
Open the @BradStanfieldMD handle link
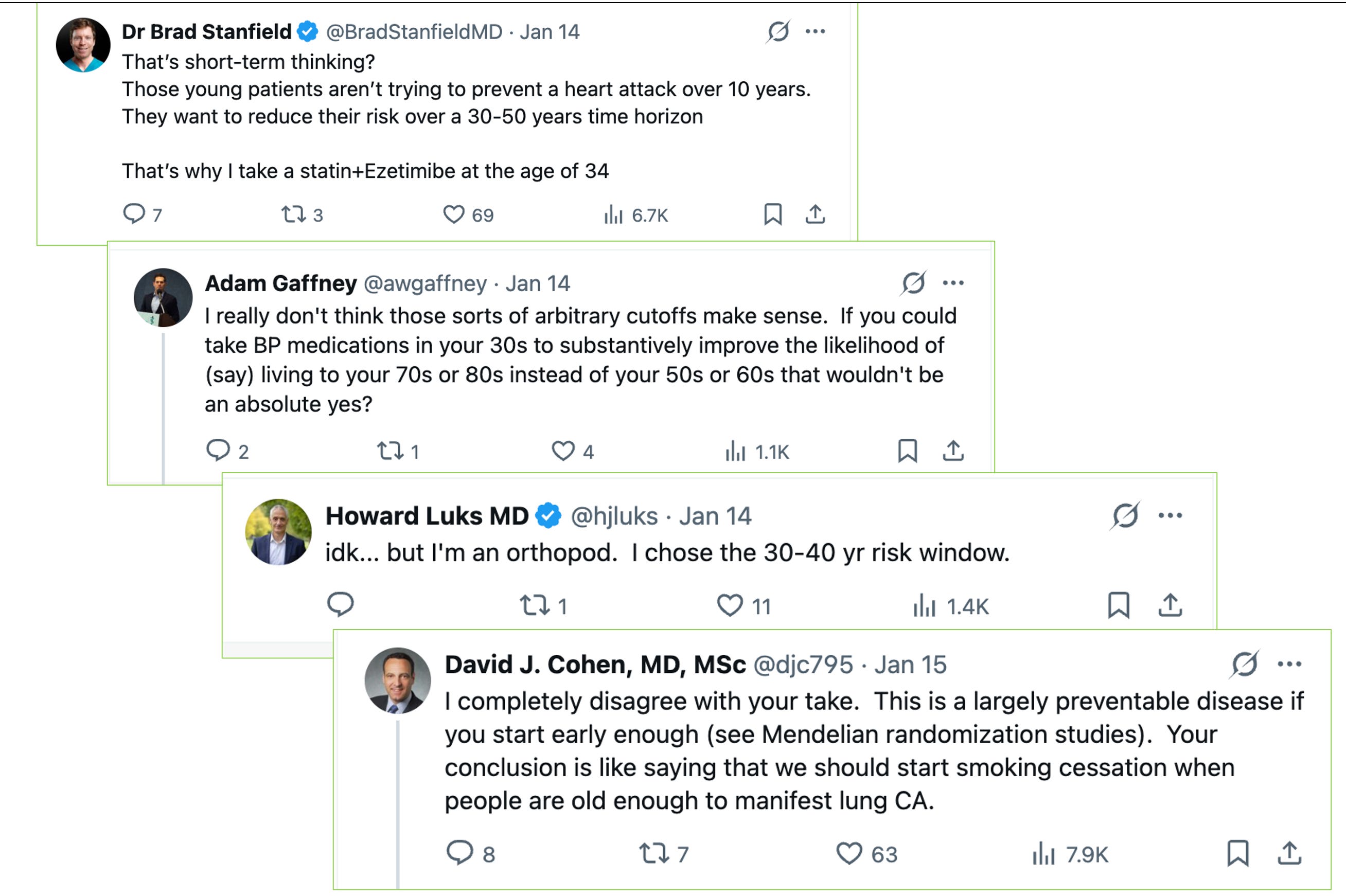coord(414,32)
